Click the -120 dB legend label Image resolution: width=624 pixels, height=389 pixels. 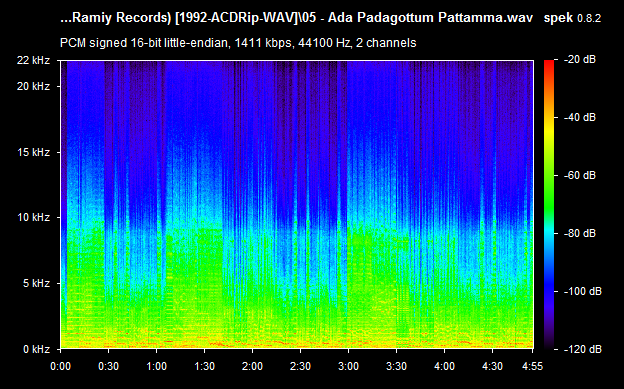583,349
